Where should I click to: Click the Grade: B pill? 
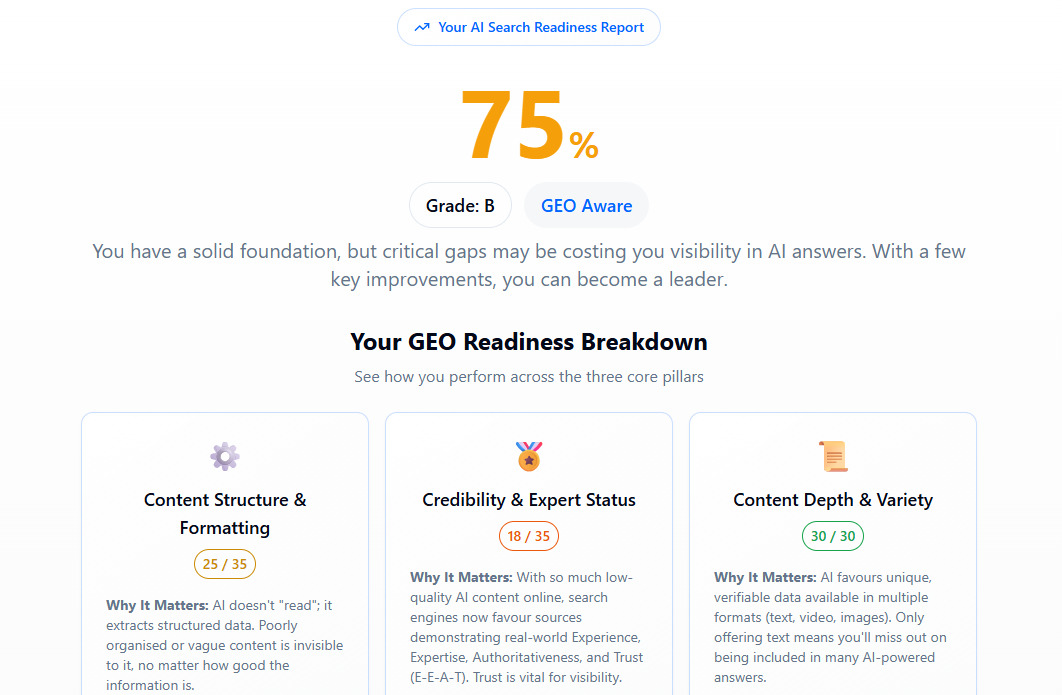(460, 205)
